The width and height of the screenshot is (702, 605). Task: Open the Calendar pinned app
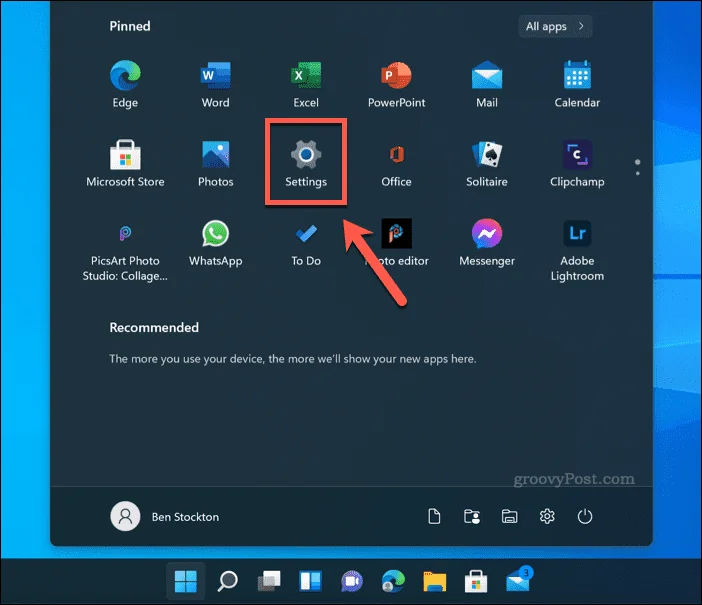(577, 84)
